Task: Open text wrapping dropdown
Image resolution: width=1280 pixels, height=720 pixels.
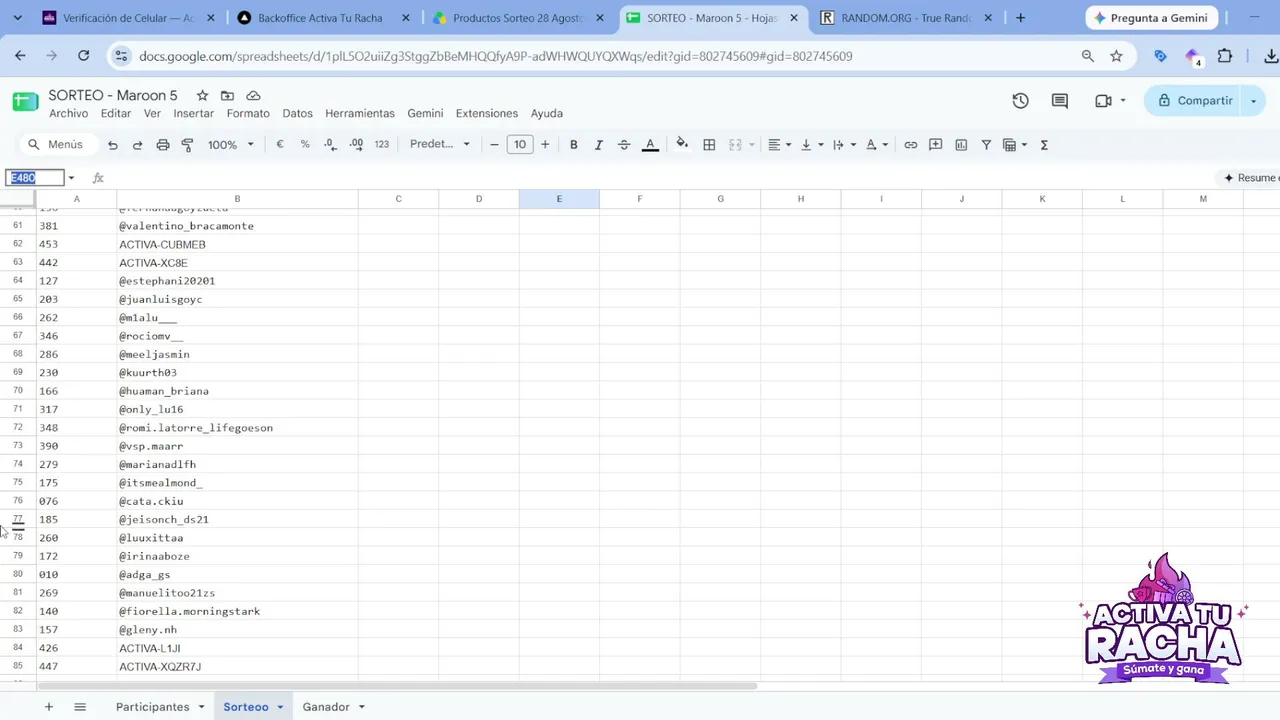Action: (844, 145)
